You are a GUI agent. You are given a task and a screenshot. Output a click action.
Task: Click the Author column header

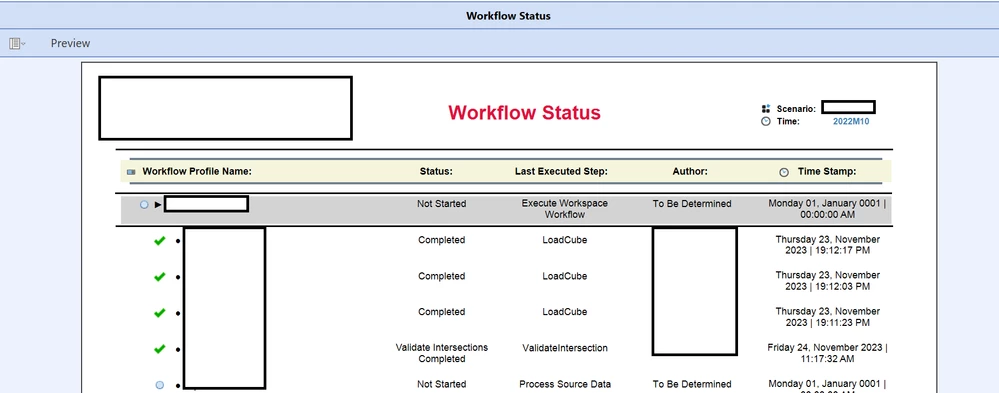690,171
